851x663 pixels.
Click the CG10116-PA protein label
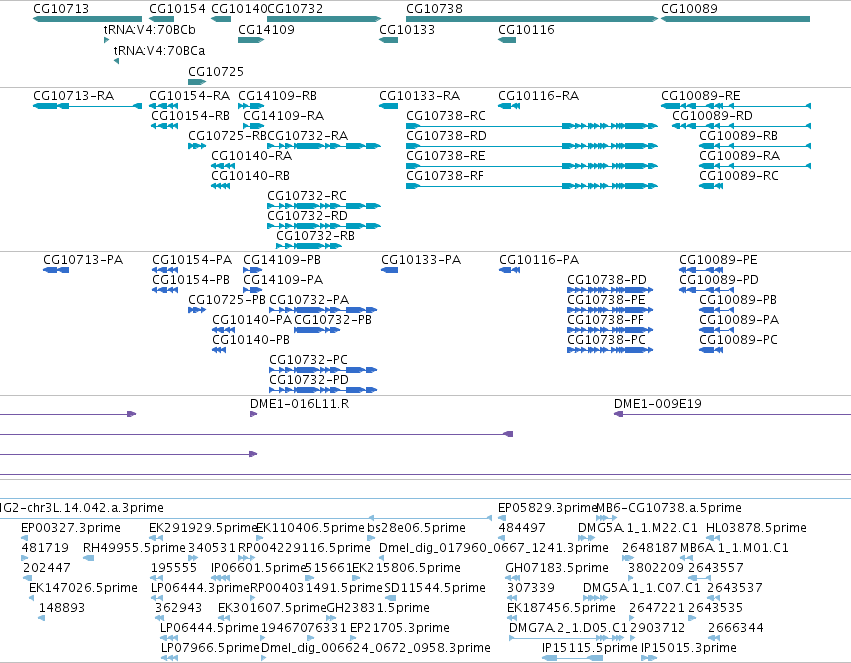click(x=539, y=260)
